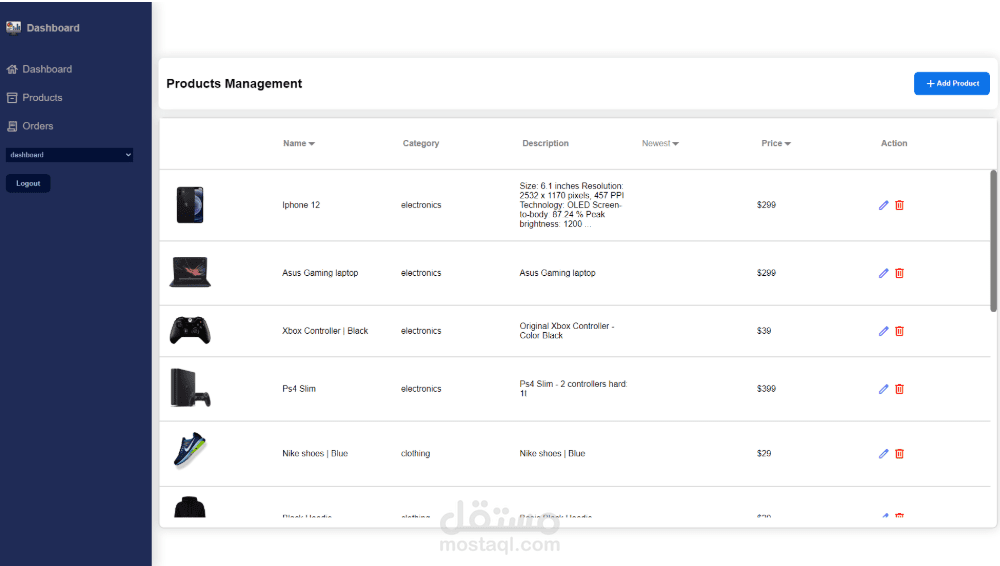Viewport: 1000px width, 566px height.
Task: Sort products by Name column
Action: pyautogui.click(x=299, y=144)
